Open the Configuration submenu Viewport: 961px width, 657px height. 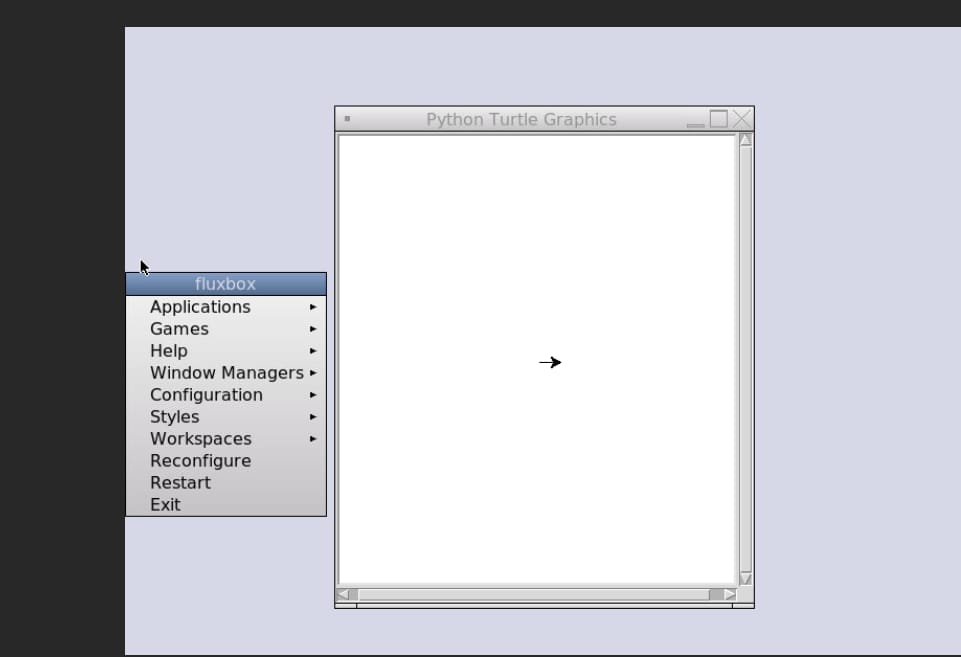pos(226,395)
